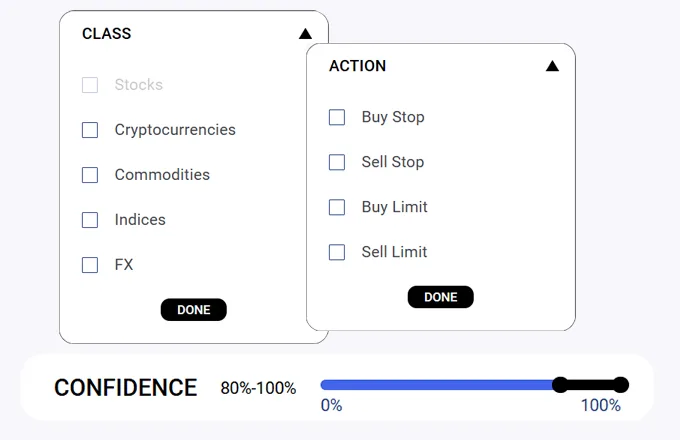This screenshot has width=680, height=440.
Task: Toggle the FX checkbox
Action: click(90, 265)
